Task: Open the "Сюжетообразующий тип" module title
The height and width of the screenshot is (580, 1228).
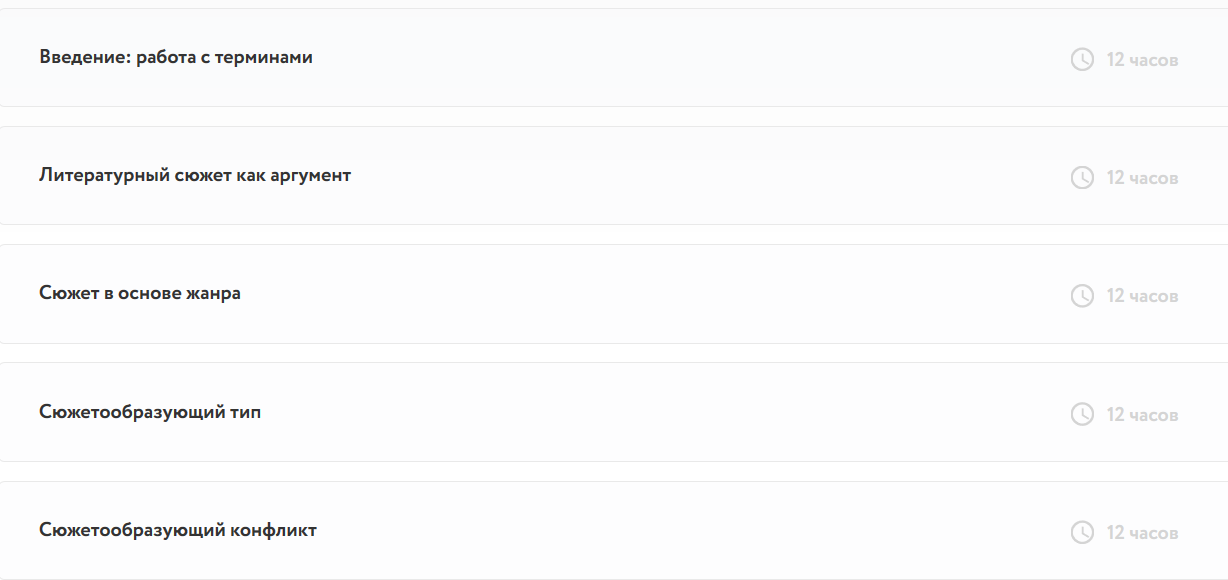Action: click(x=150, y=411)
